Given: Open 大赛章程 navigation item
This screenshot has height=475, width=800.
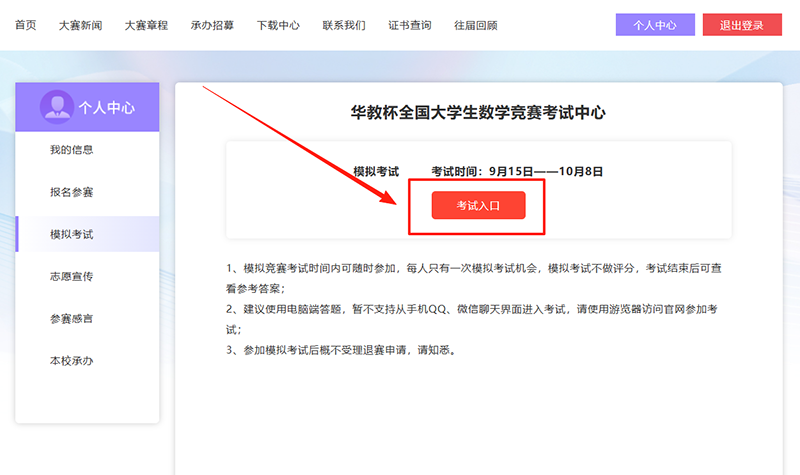Looking at the screenshot, I should point(146,25).
